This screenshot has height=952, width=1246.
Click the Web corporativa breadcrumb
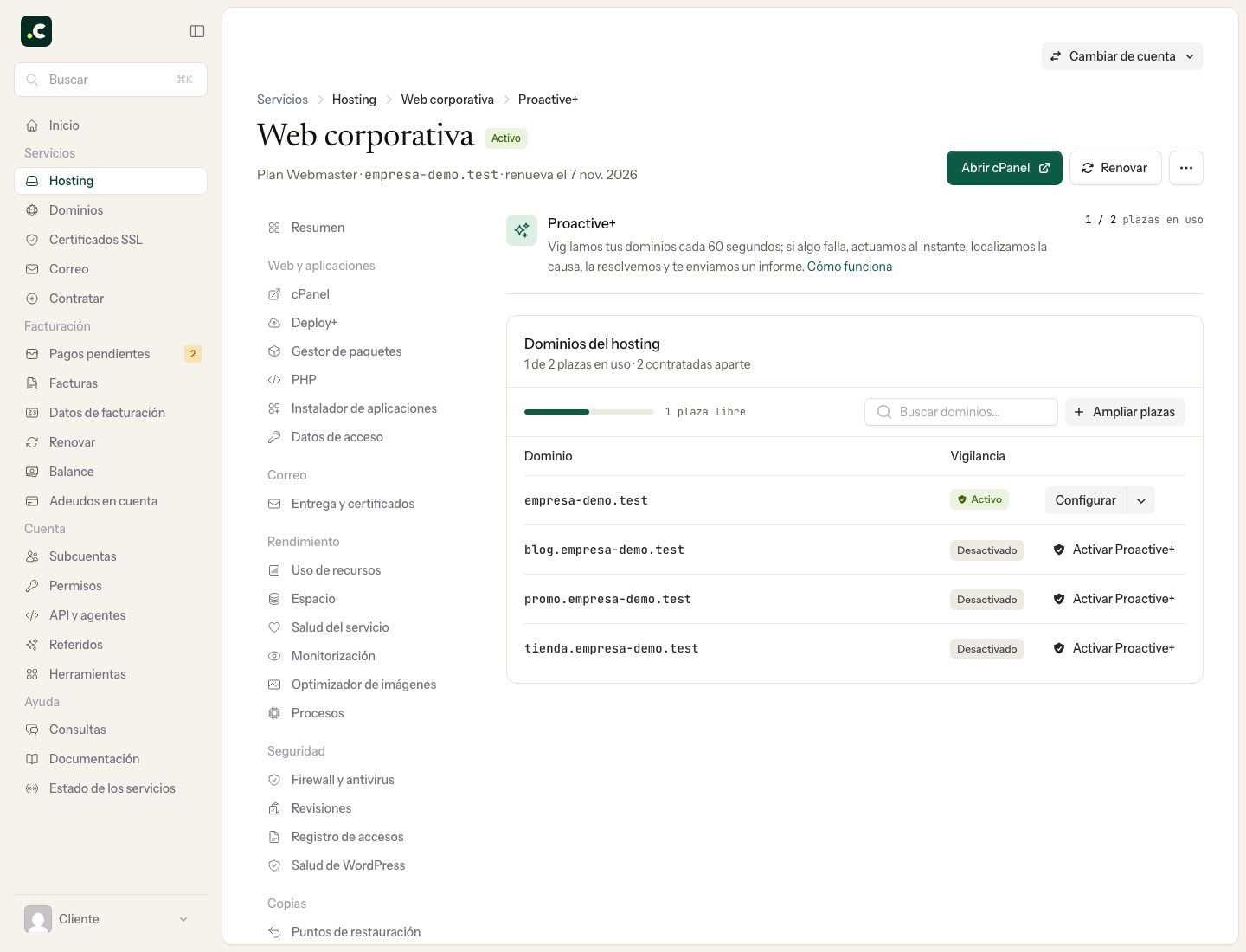tap(447, 100)
